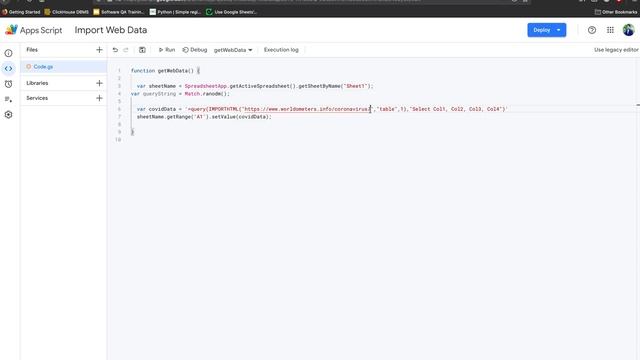Viewport: 640px width, 360px height.
Task: Add a new file with plus icon
Action: [99, 50]
